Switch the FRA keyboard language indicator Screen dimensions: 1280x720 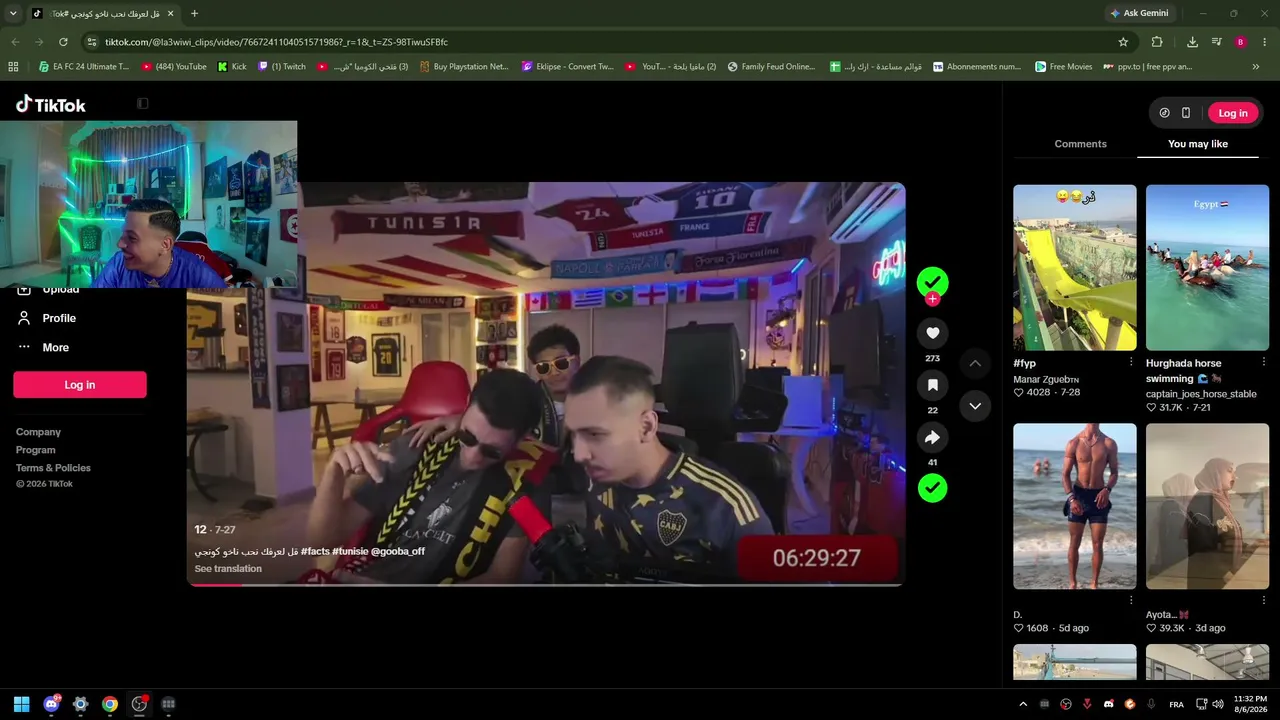pos(1176,704)
